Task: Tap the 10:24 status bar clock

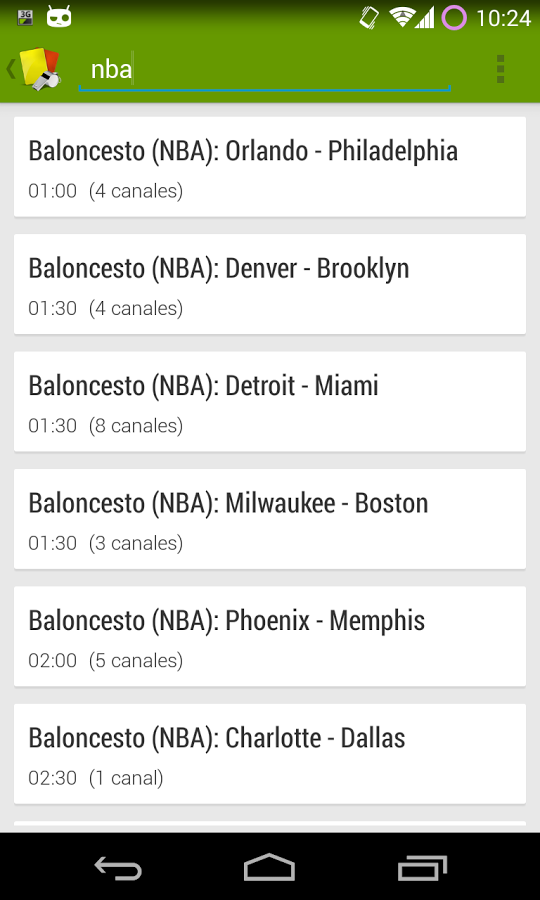Action: (503, 18)
